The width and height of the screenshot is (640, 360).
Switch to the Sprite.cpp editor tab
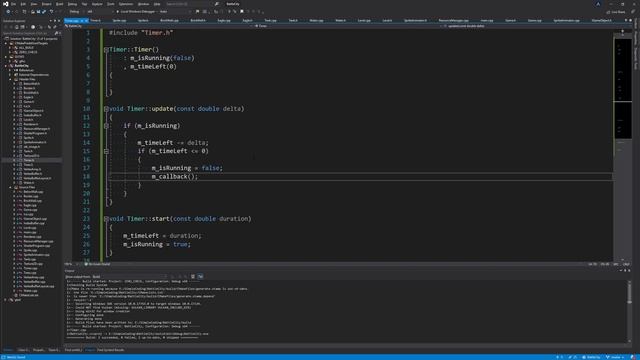click(120, 20)
